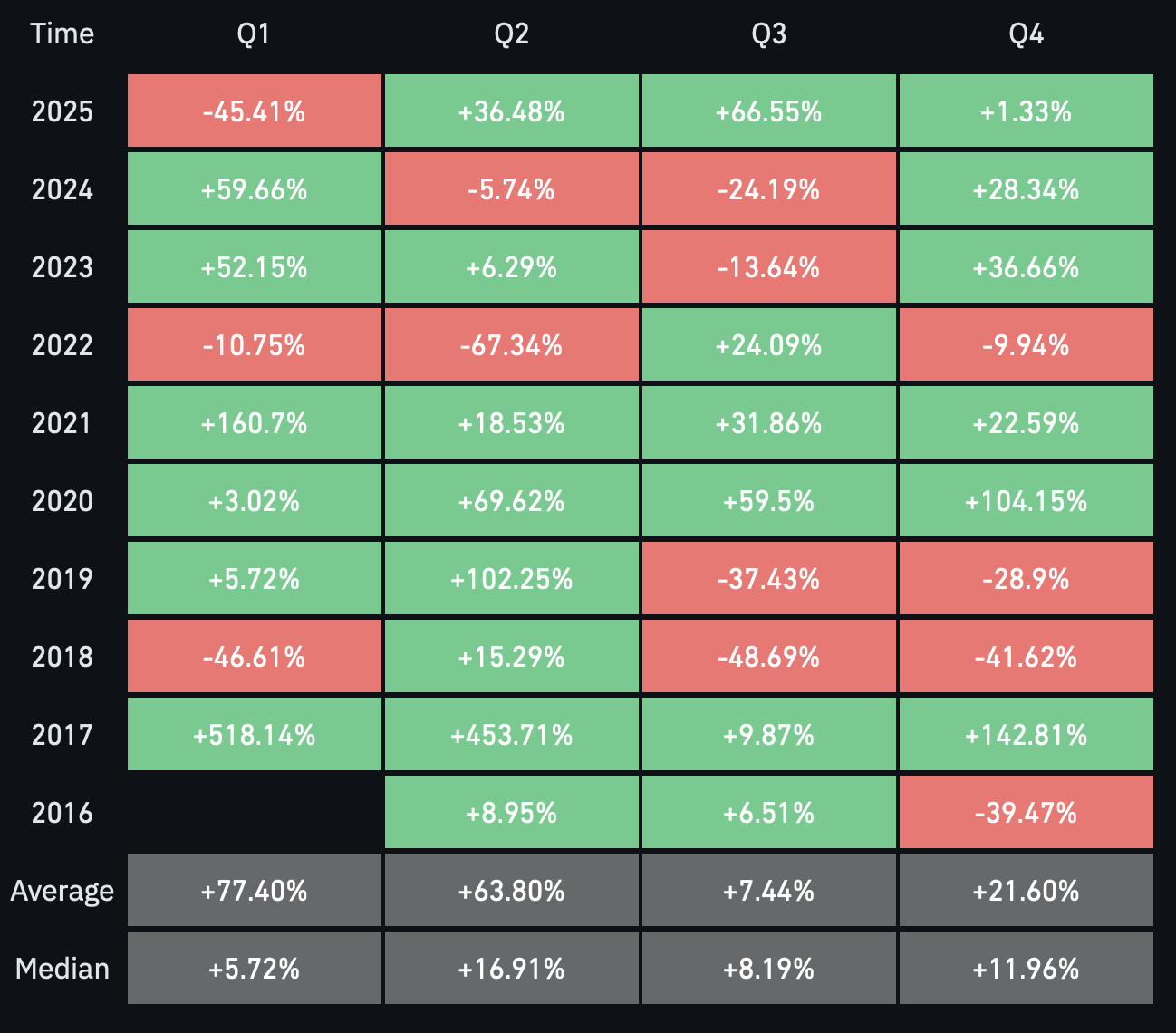
Task: Select the 2017 Q1 +518.14% cell
Action: [254, 735]
